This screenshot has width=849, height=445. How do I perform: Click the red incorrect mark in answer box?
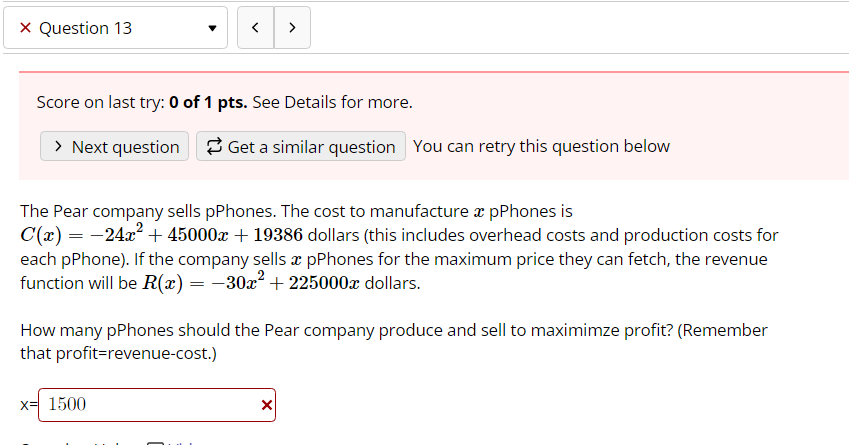(x=265, y=405)
